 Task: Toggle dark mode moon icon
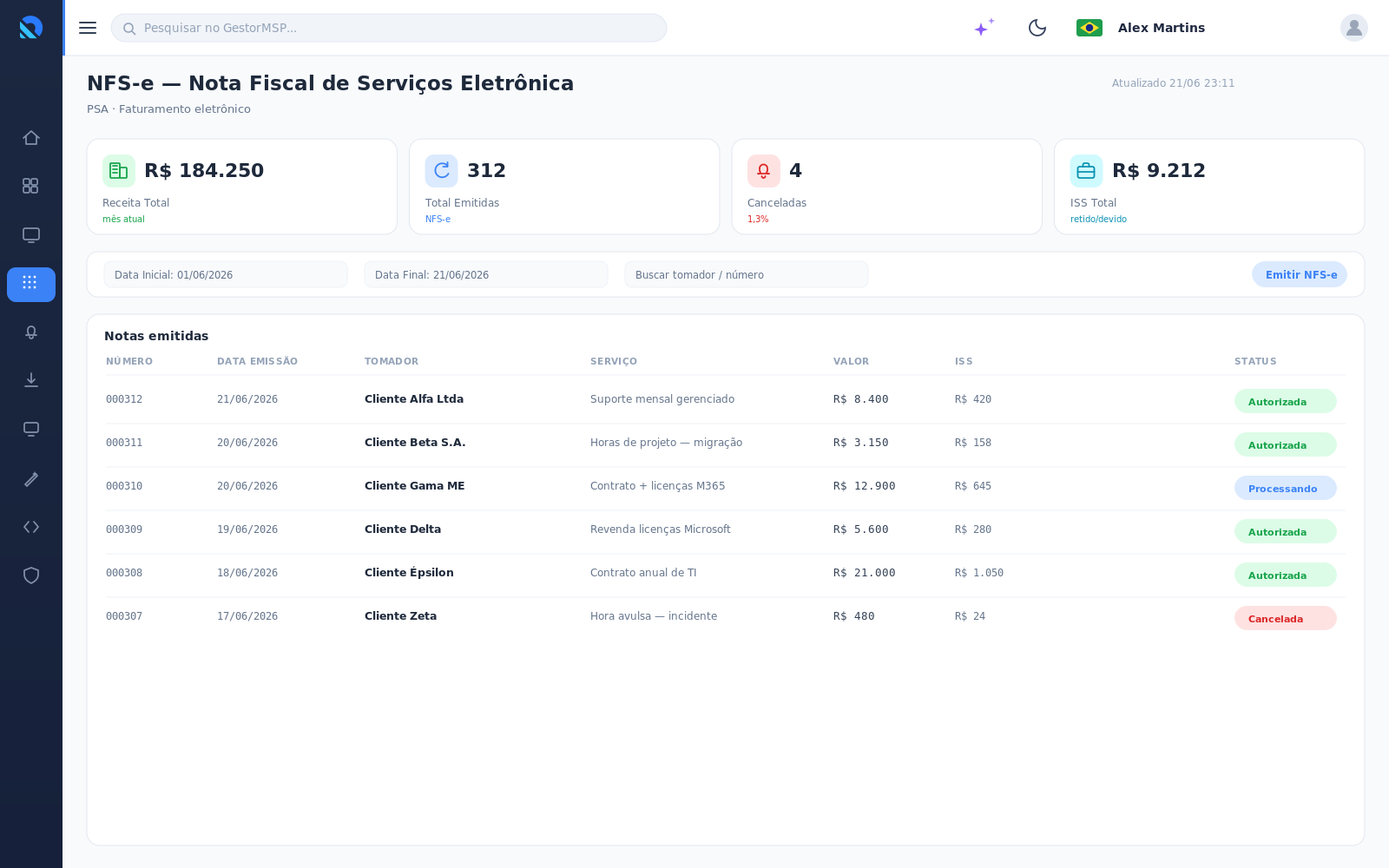(x=1037, y=28)
